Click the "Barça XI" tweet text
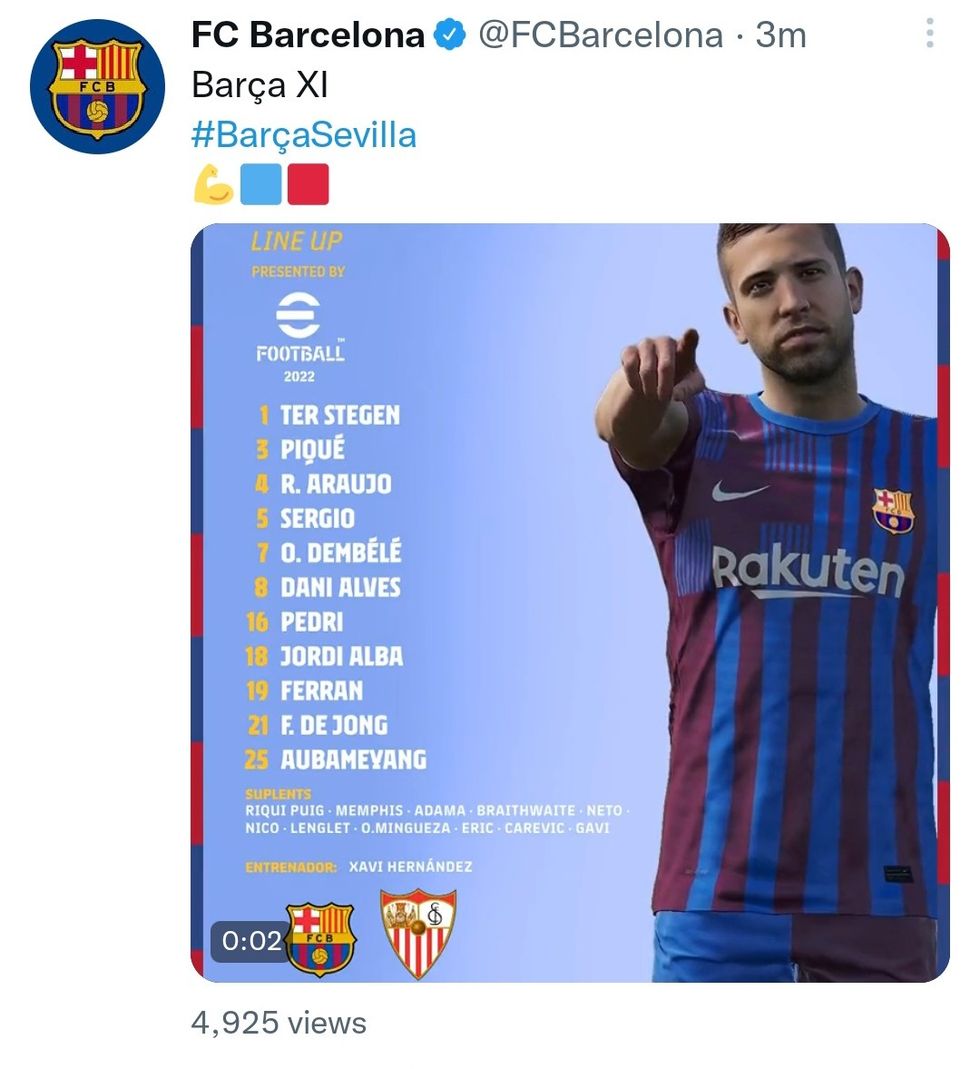 pos(259,86)
